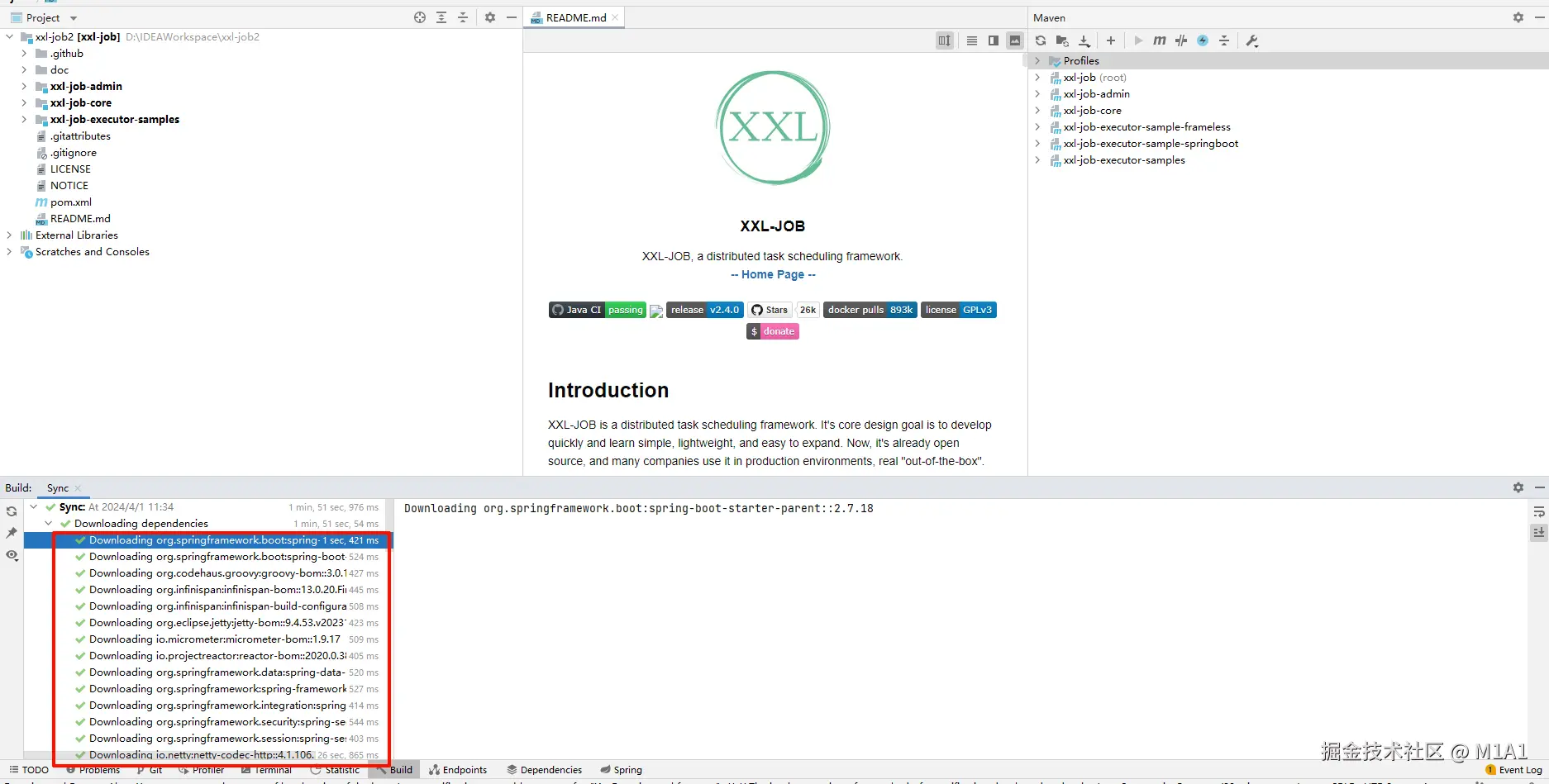1549x784 pixels.
Task: Toggle the eye view filter in Build panel
Action: point(12,555)
